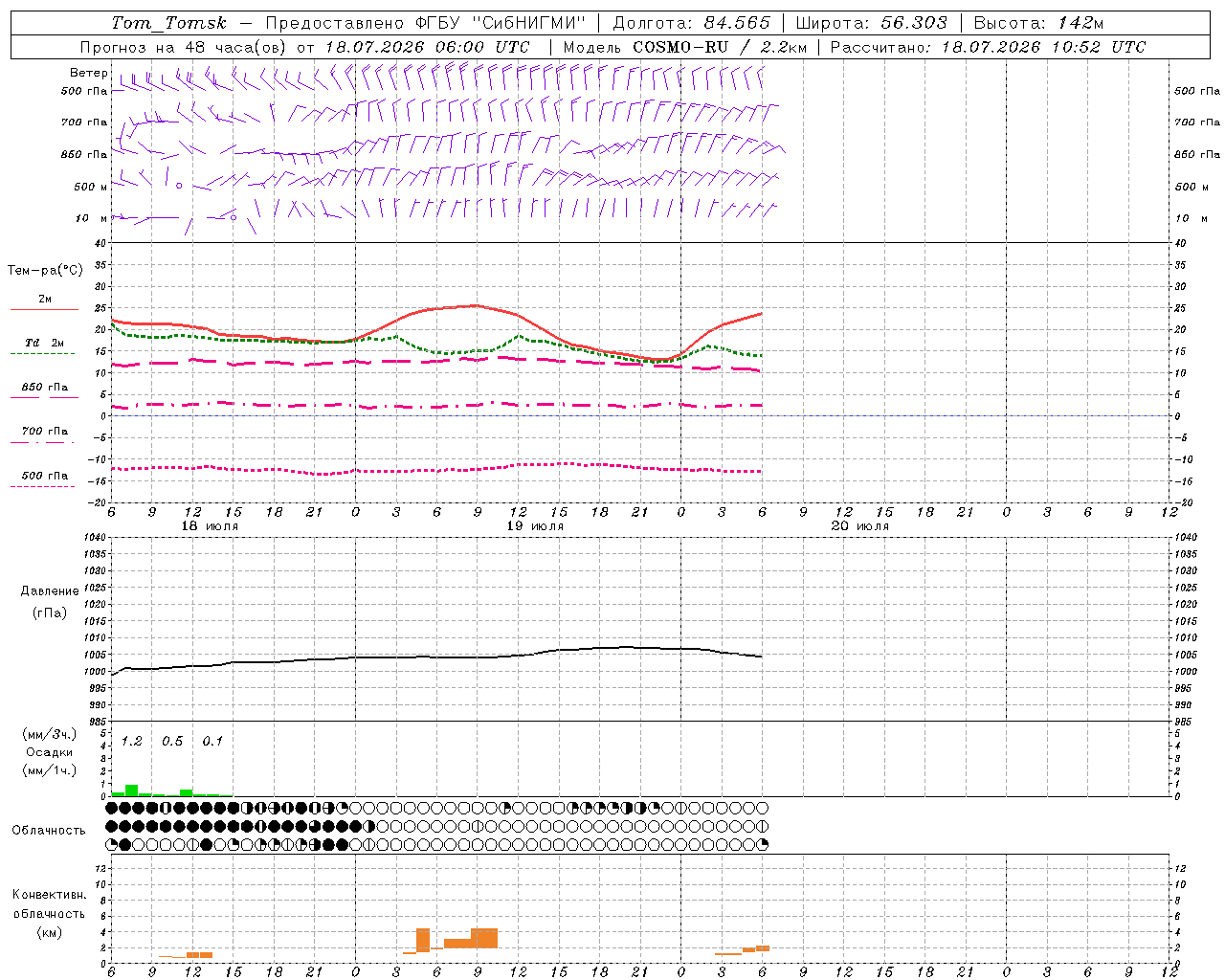Select the 700 гПа temperature legend entry
This screenshot has width=1225, height=980.
click(x=44, y=435)
